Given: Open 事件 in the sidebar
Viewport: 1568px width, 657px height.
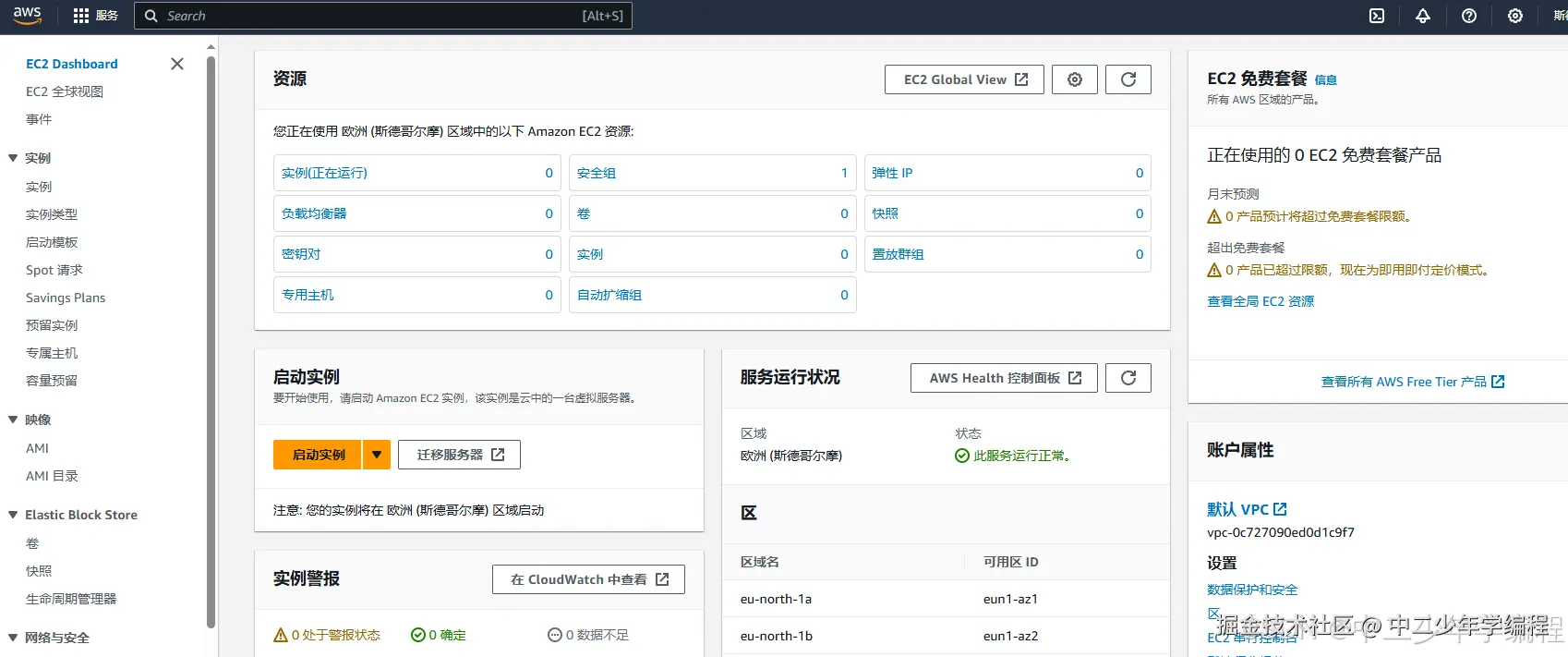Looking at the screenshot, I should [39, 119].
